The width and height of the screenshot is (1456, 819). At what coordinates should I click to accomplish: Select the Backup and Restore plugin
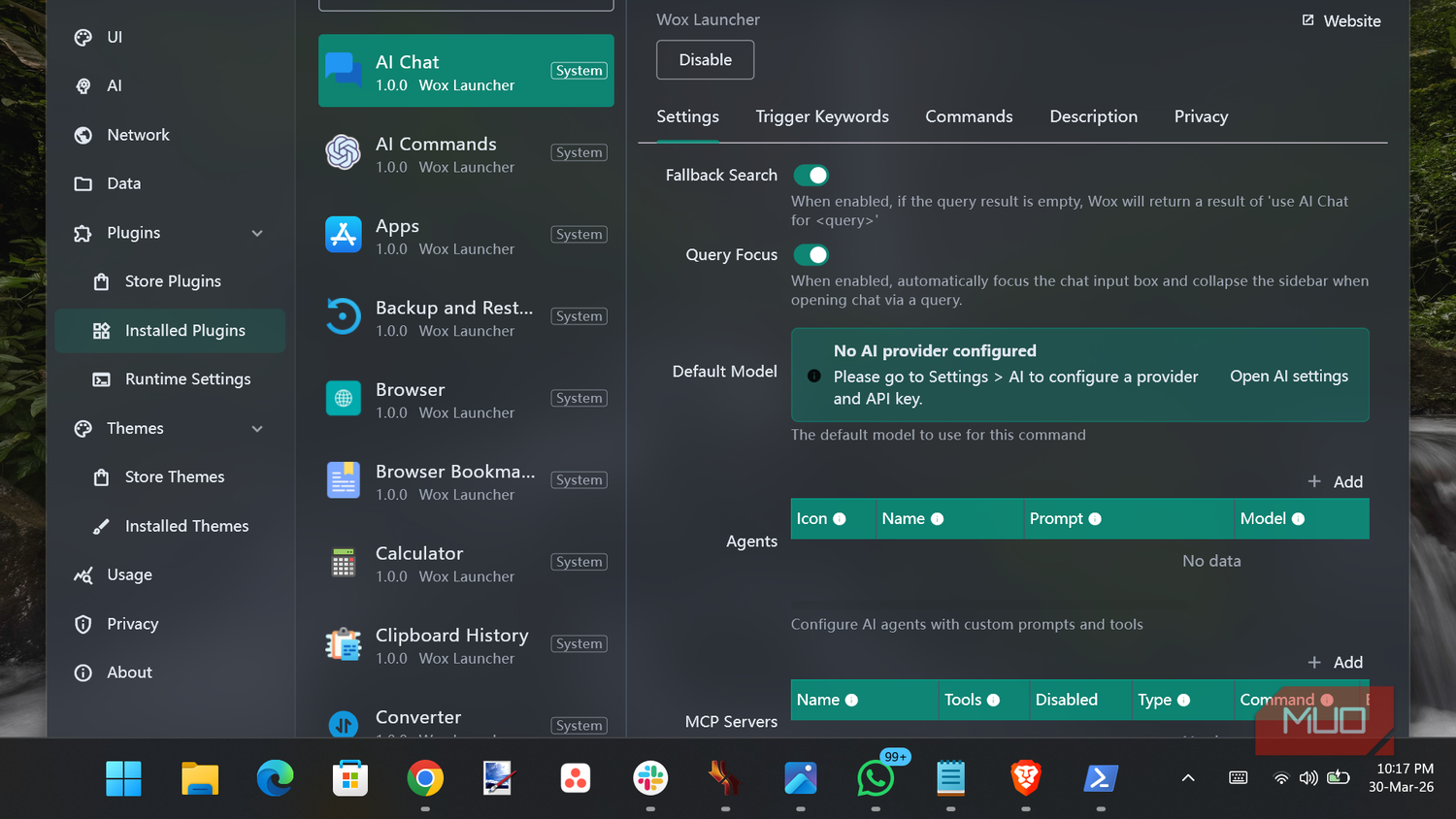(x=466, y=316)
